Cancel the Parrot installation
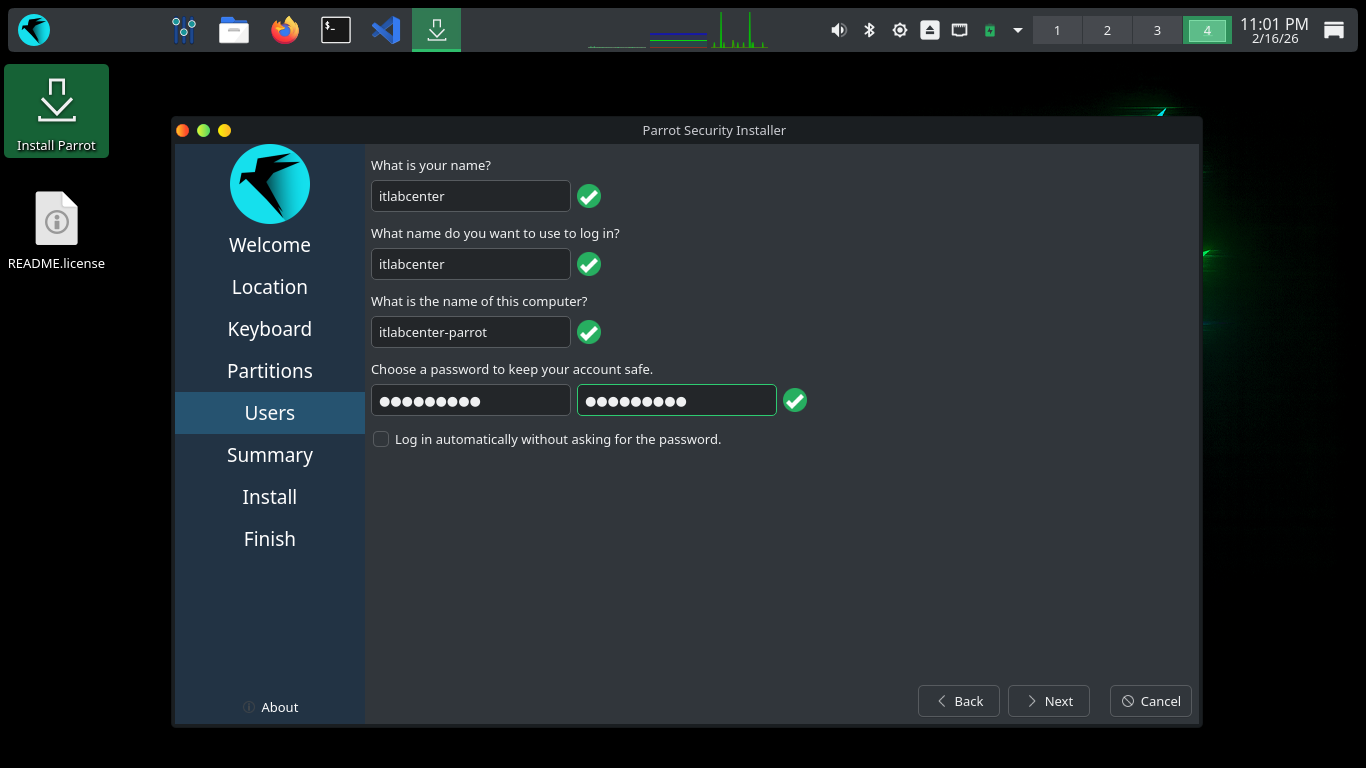Screen dimensions: 1366x768 click(x=1150, y=701)
